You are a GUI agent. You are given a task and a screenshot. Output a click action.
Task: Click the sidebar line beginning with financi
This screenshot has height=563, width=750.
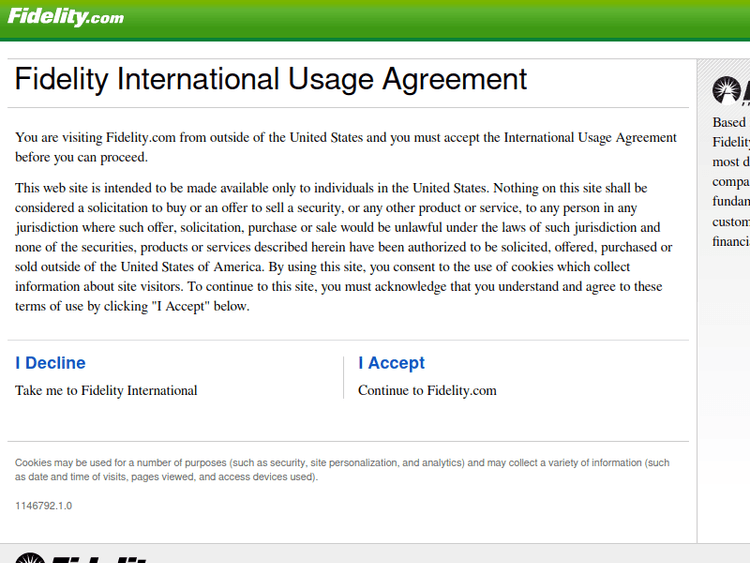pos(731,242)
